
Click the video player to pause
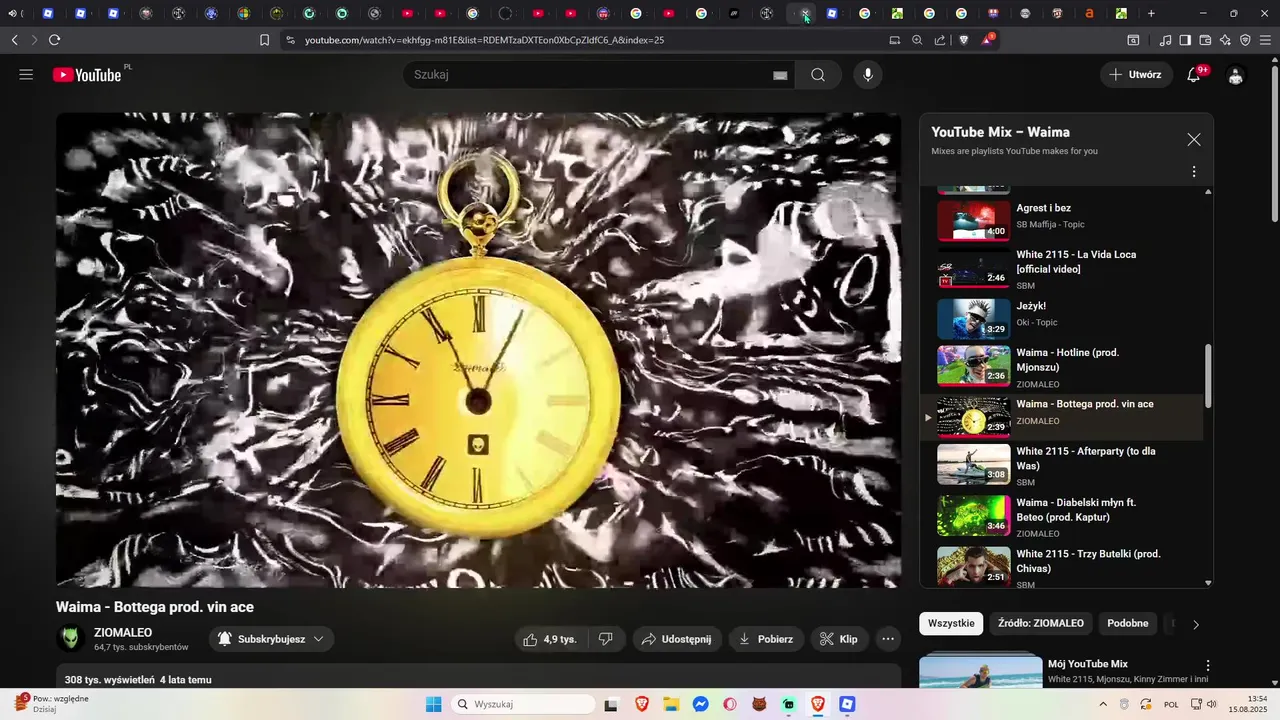click(478, 350)
